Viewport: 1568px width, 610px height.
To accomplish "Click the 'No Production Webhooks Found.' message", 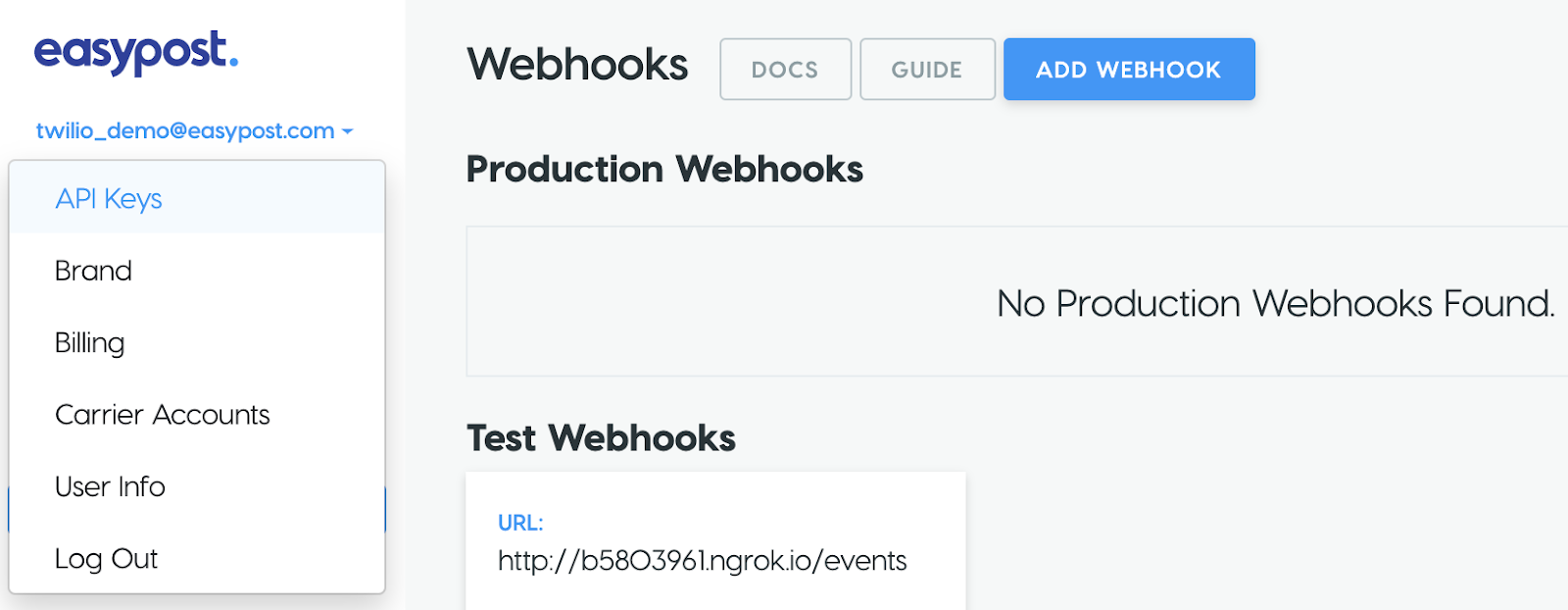I will 1276,303.
